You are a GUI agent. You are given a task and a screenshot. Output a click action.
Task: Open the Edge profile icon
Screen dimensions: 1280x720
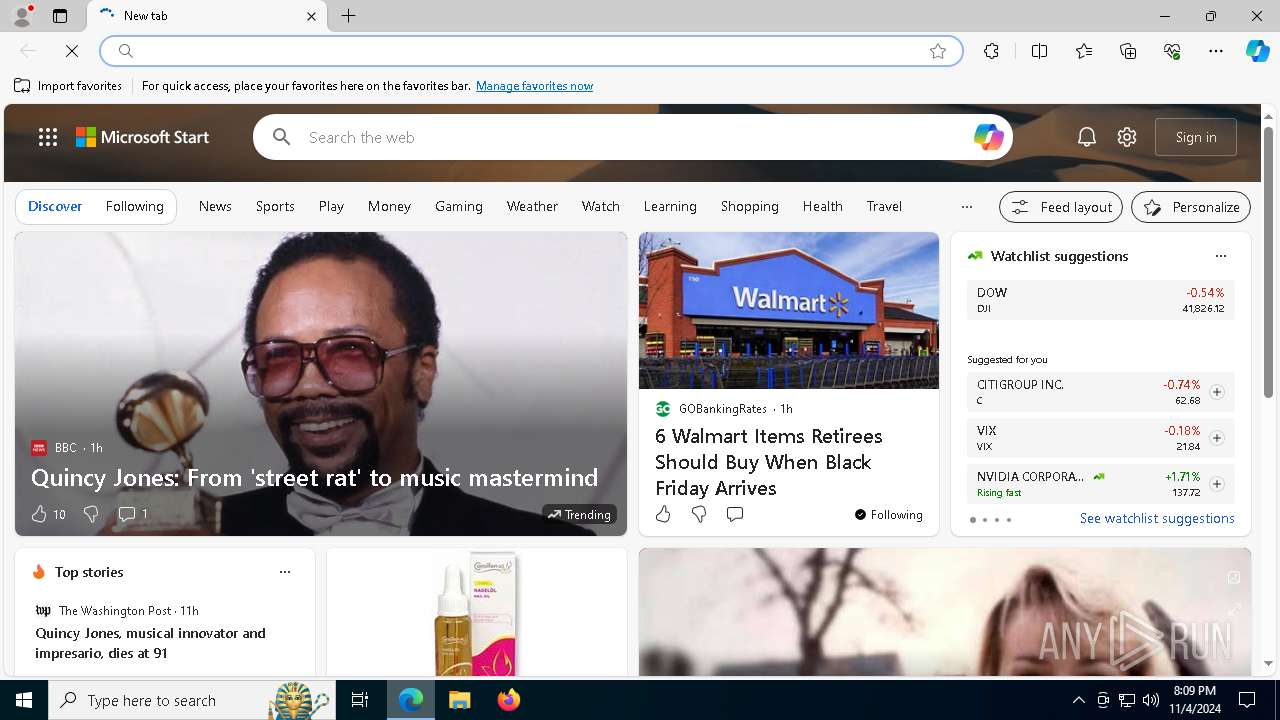(x=22, y=16)
